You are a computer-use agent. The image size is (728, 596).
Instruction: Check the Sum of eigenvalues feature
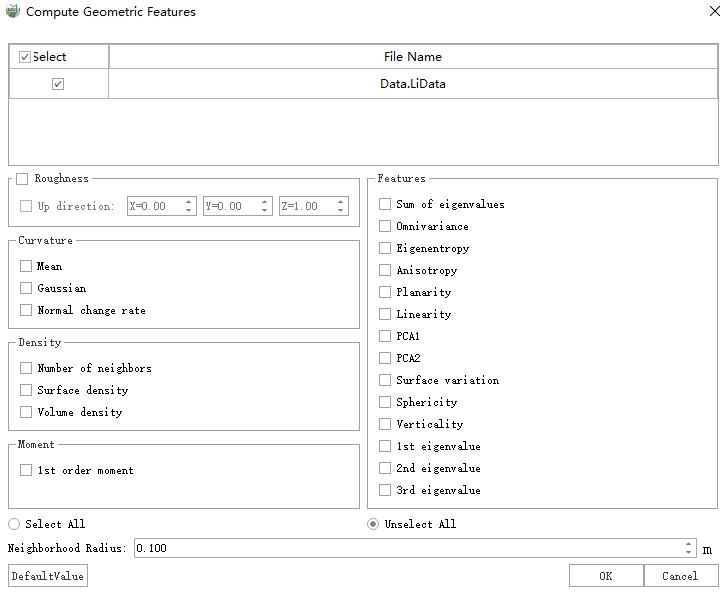(385, 205)
